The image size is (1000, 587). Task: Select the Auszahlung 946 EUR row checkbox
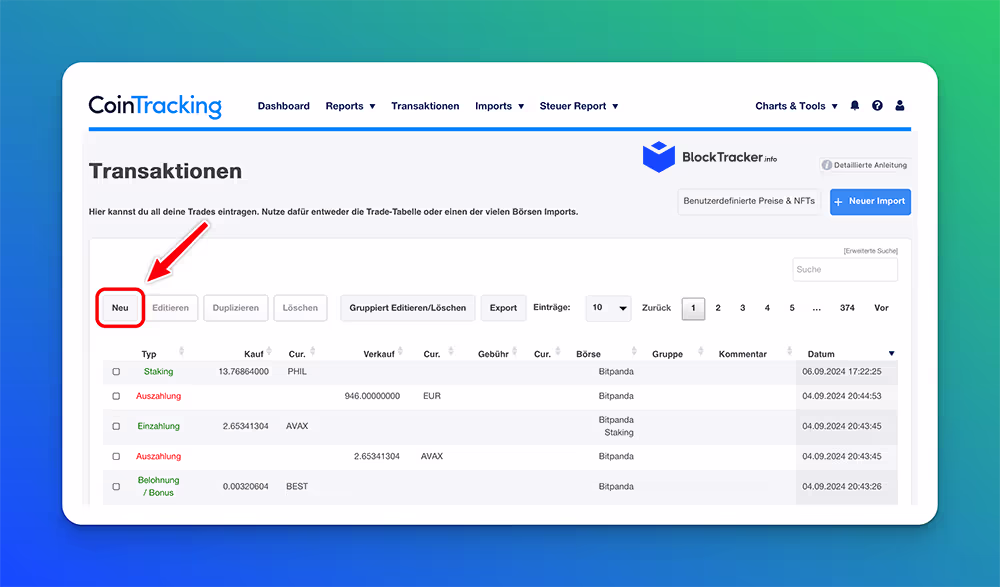116,396
